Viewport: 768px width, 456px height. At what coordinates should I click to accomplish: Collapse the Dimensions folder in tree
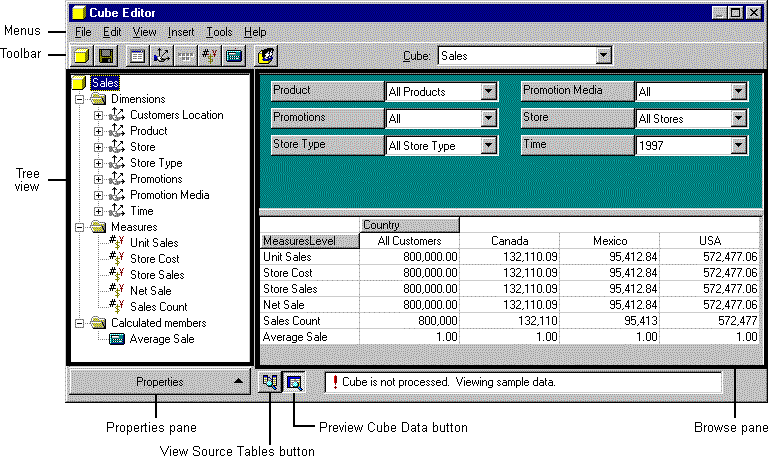(78, 99)
